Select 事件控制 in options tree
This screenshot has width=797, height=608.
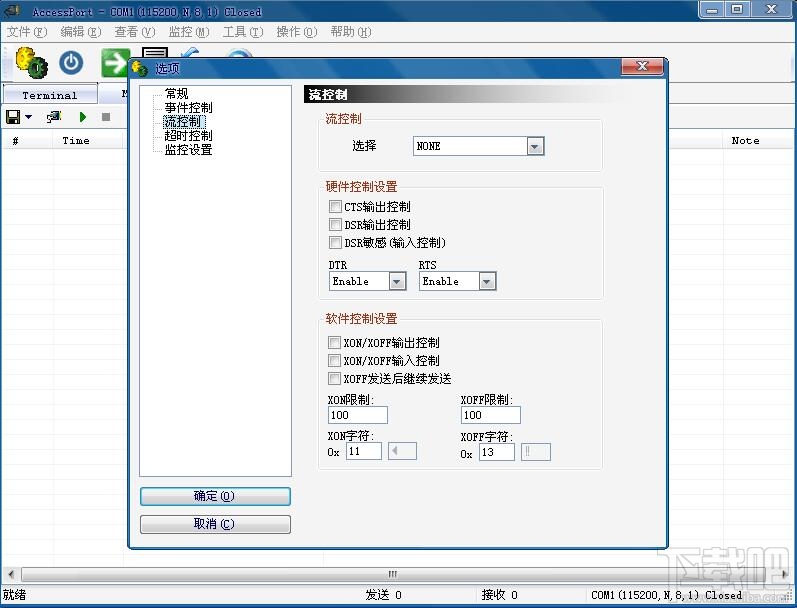(x=188, y=108)
